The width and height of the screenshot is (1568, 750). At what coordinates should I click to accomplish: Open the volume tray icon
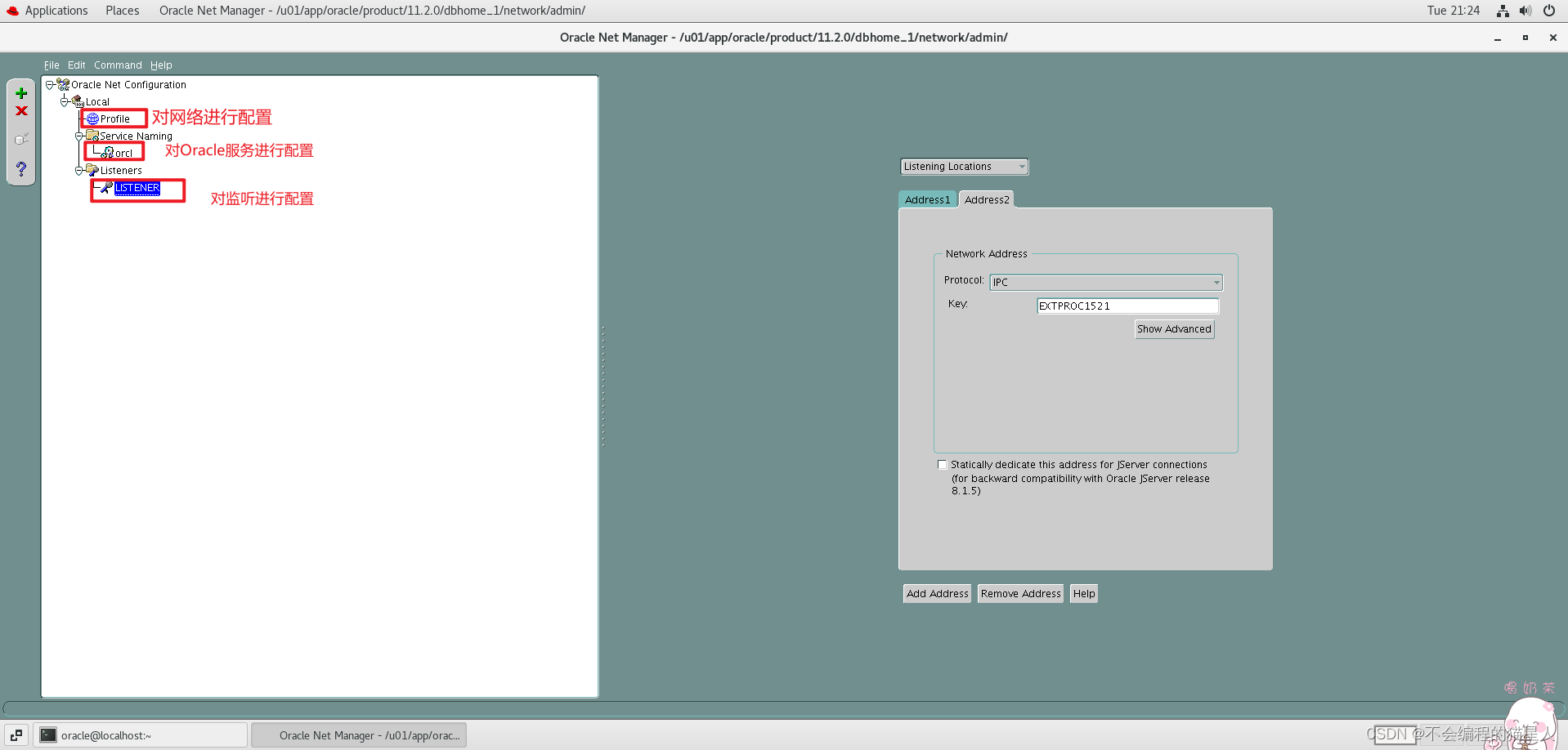point(1525,11)
